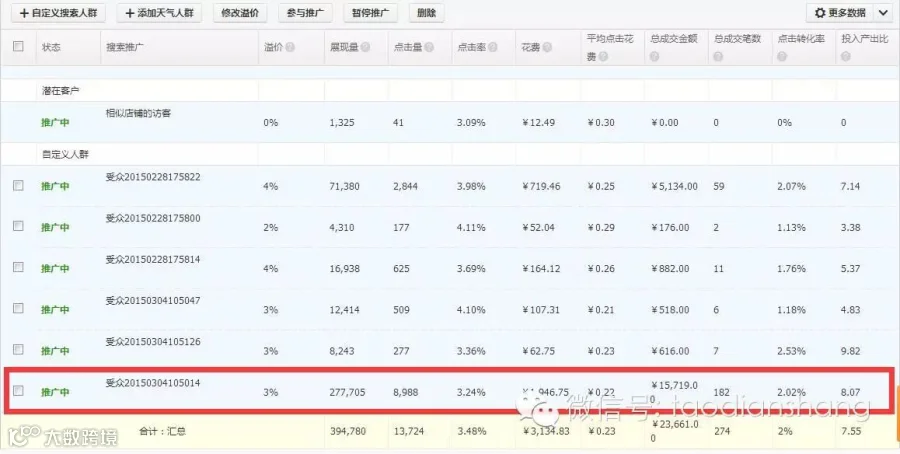Click the 添加天气人群 button

coord(159,13)
